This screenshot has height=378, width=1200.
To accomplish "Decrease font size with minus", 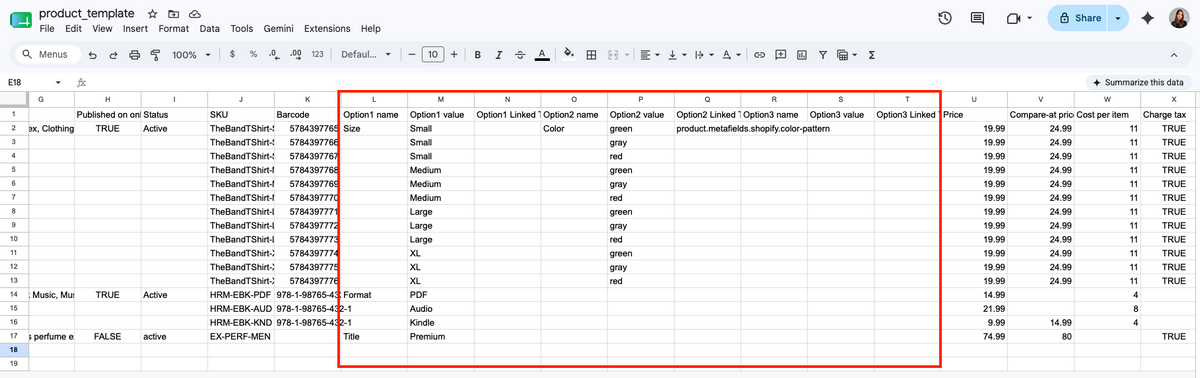I will coord(412,54).
